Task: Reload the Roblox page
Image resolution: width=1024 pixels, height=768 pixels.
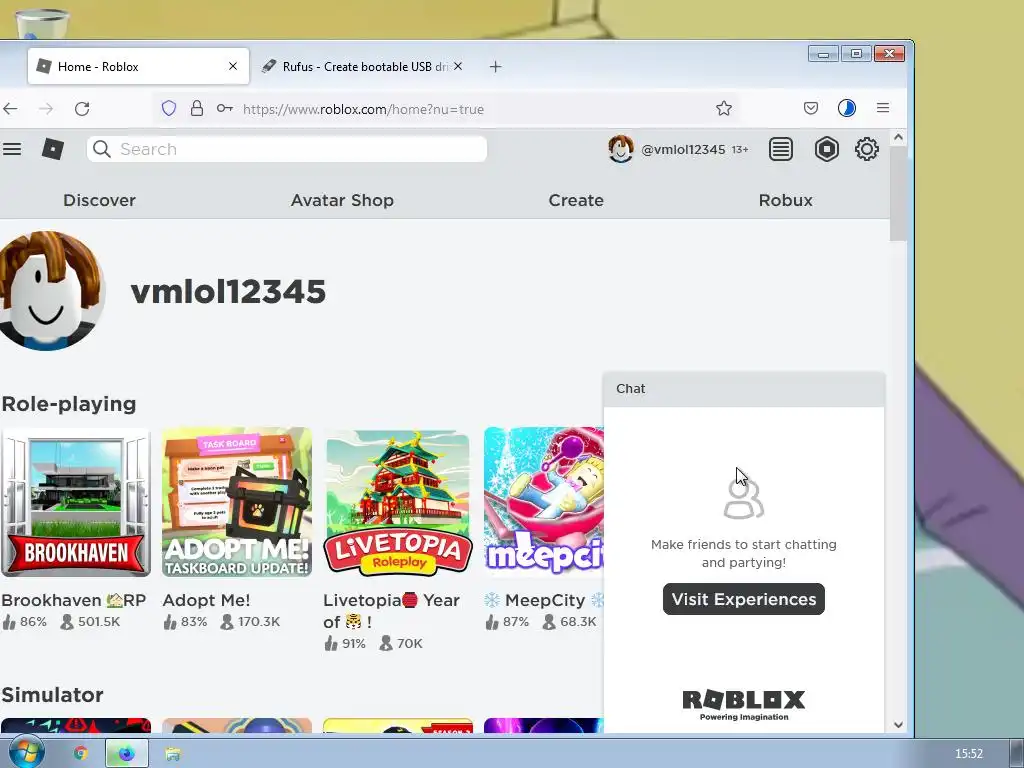Action: pyautogui.click(x=82, y=108)
